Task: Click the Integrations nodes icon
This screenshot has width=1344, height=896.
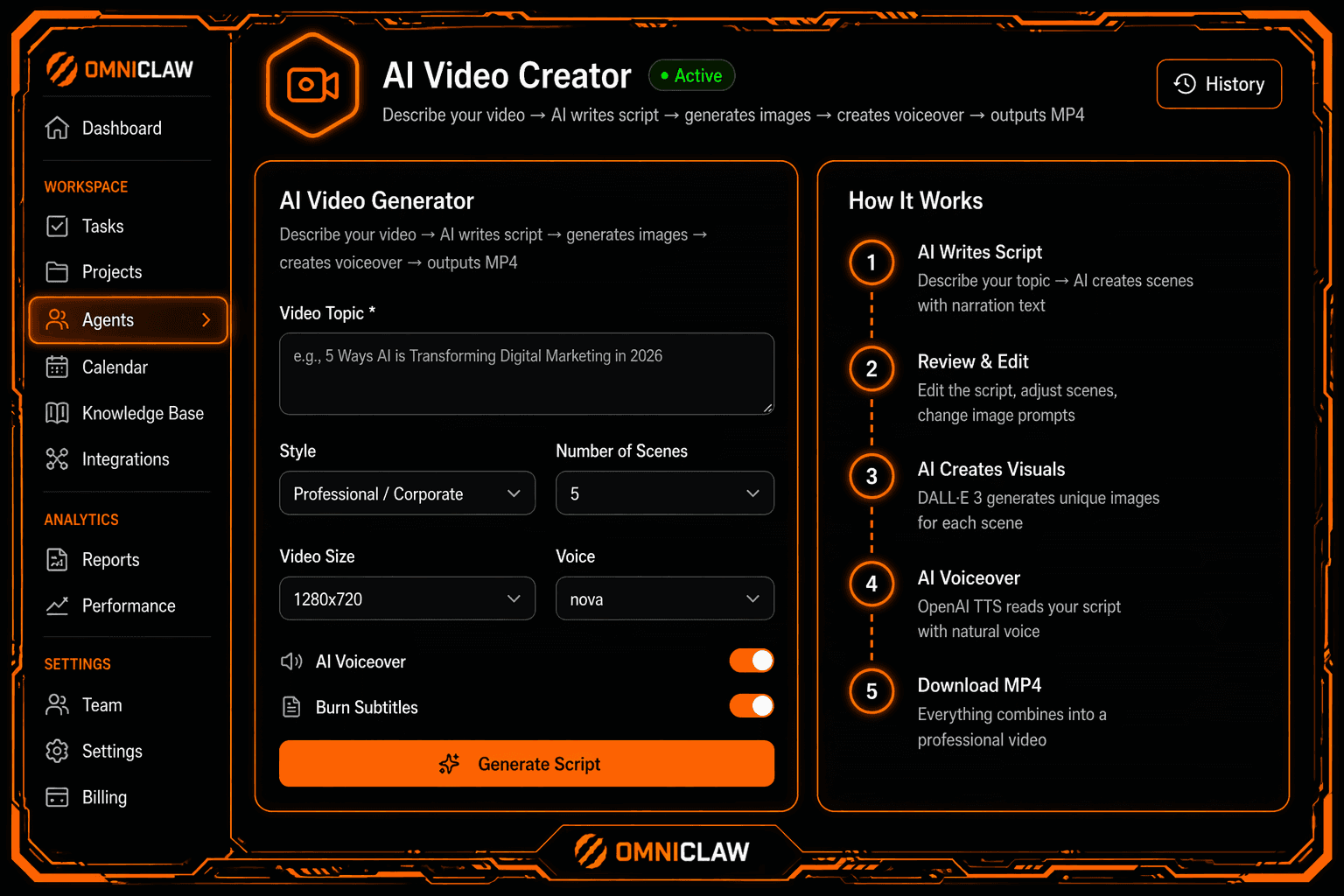Action: [x=57, y=458]
